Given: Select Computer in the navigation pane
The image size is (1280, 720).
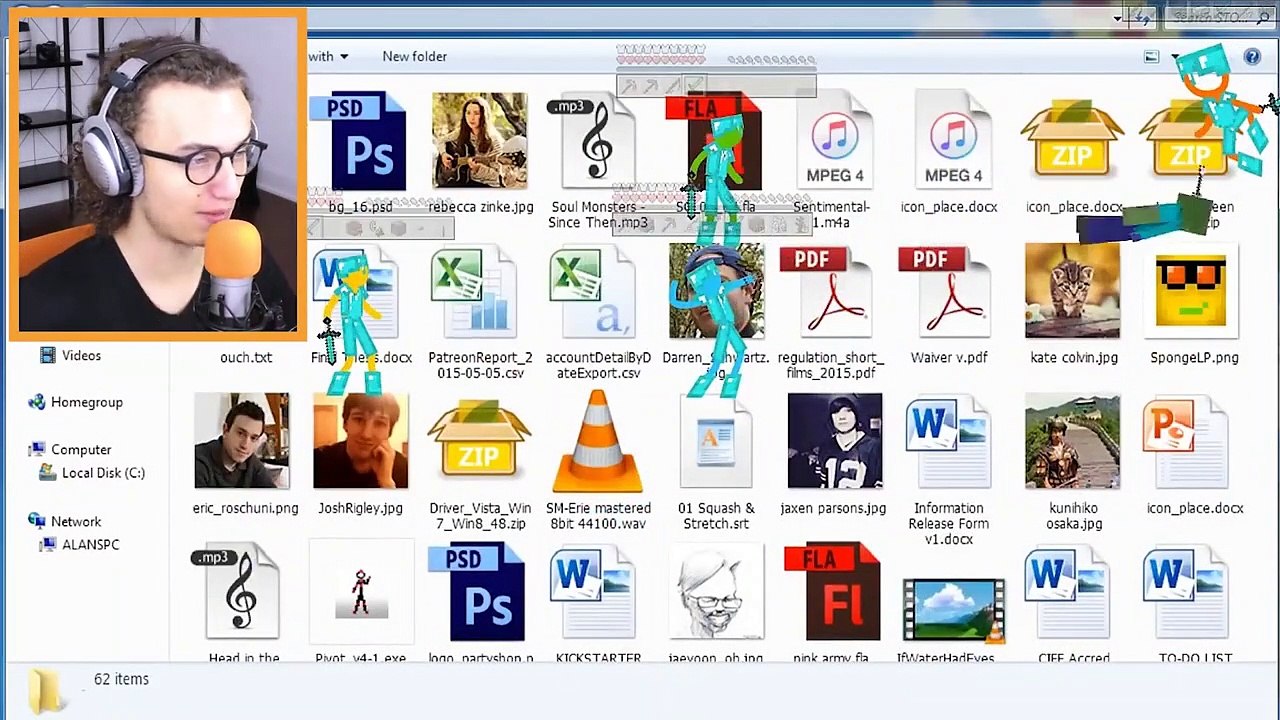Looking at the screenshot, I should tap(70, 450).
